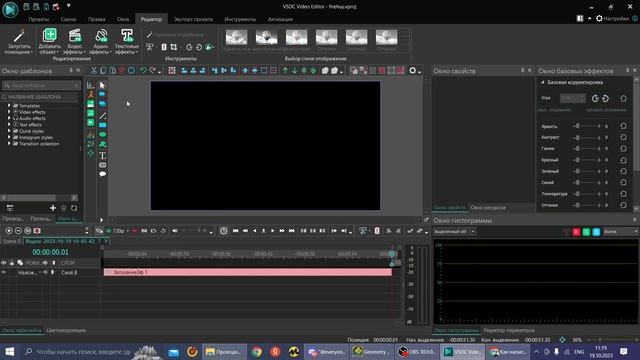The image size is (640, 360).
Task: Pin the Окно свойств panel
Action: tap(522, 70)
